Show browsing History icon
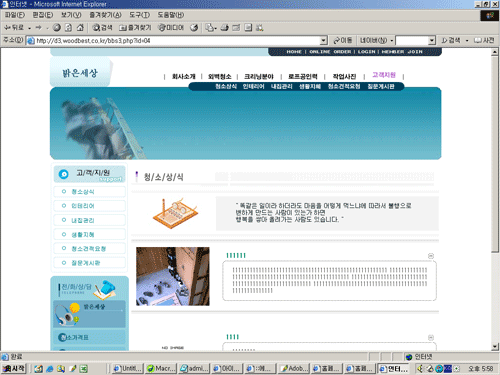 click(x=194, y=28)
